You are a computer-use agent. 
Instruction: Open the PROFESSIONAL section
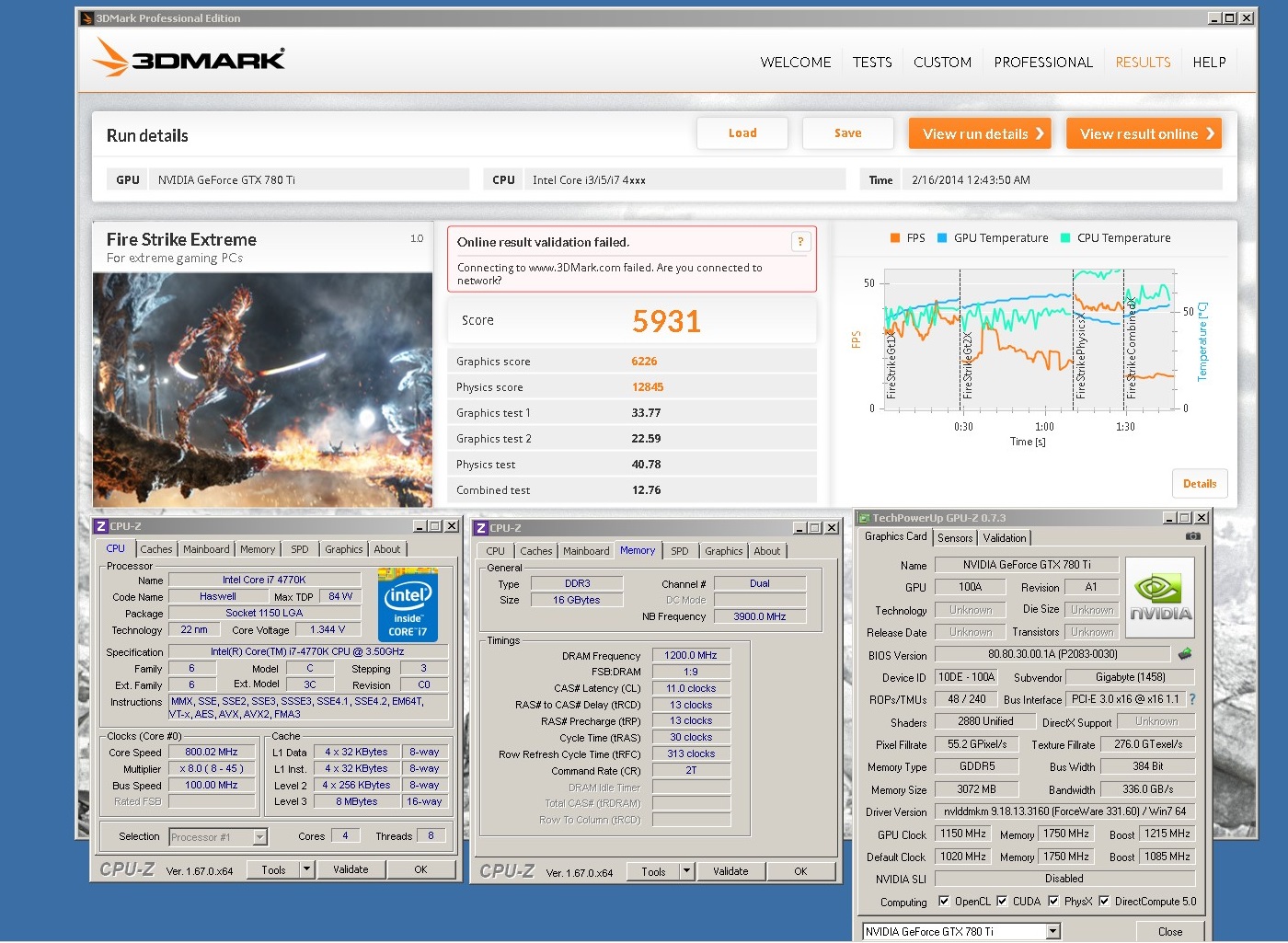1043,63
